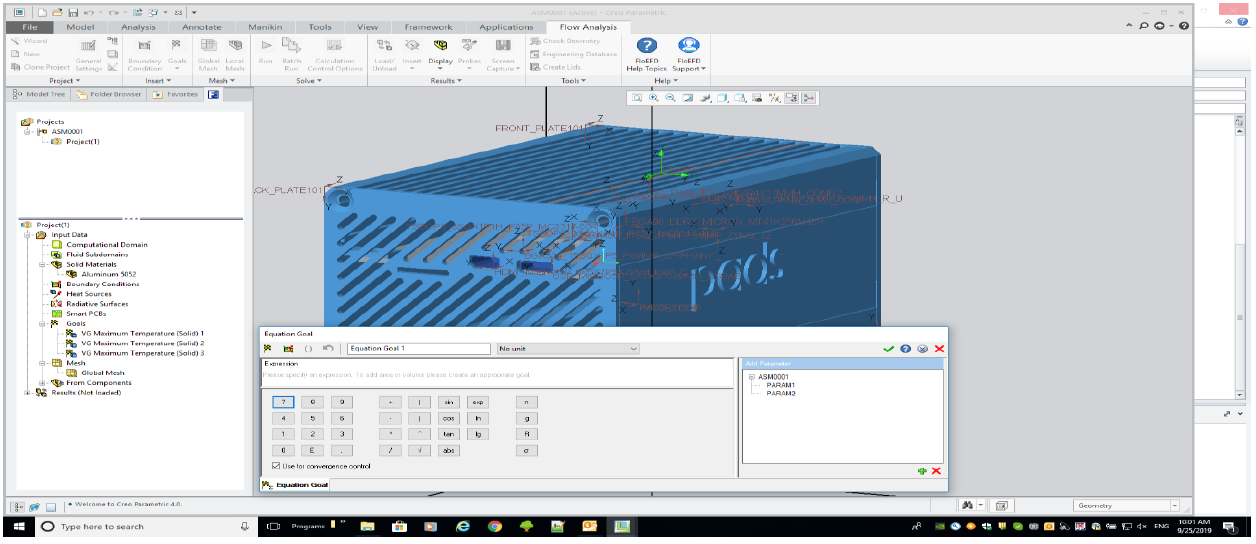
Task: Open Calculation Control Options icon
Action: tap(334, 46)
